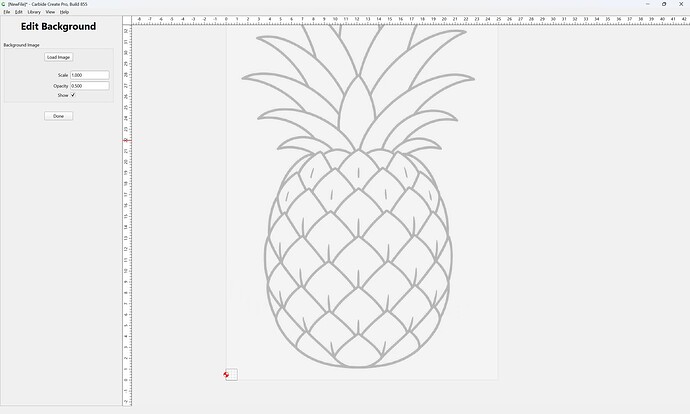Click the 'Background Image' label

22,45
